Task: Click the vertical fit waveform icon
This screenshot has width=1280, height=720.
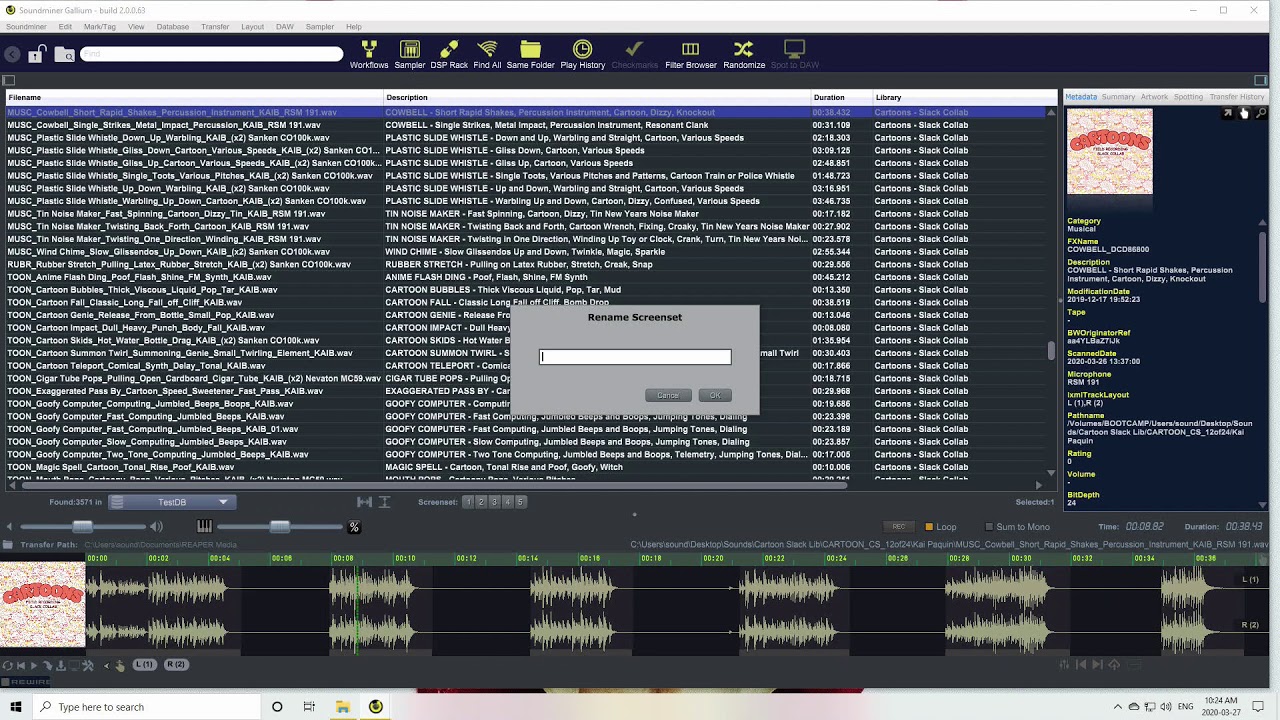Action: click(x=384, y=502)
